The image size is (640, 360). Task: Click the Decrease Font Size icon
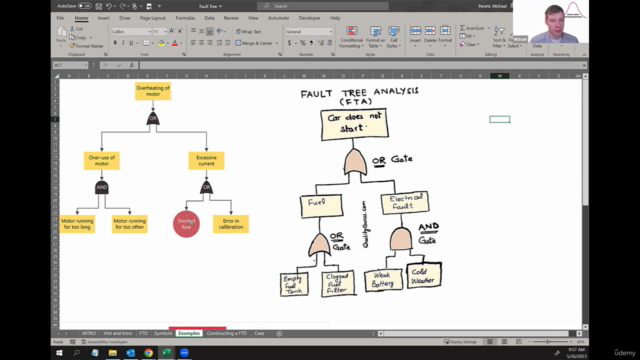pyautogui.click(x=180, y=31)
